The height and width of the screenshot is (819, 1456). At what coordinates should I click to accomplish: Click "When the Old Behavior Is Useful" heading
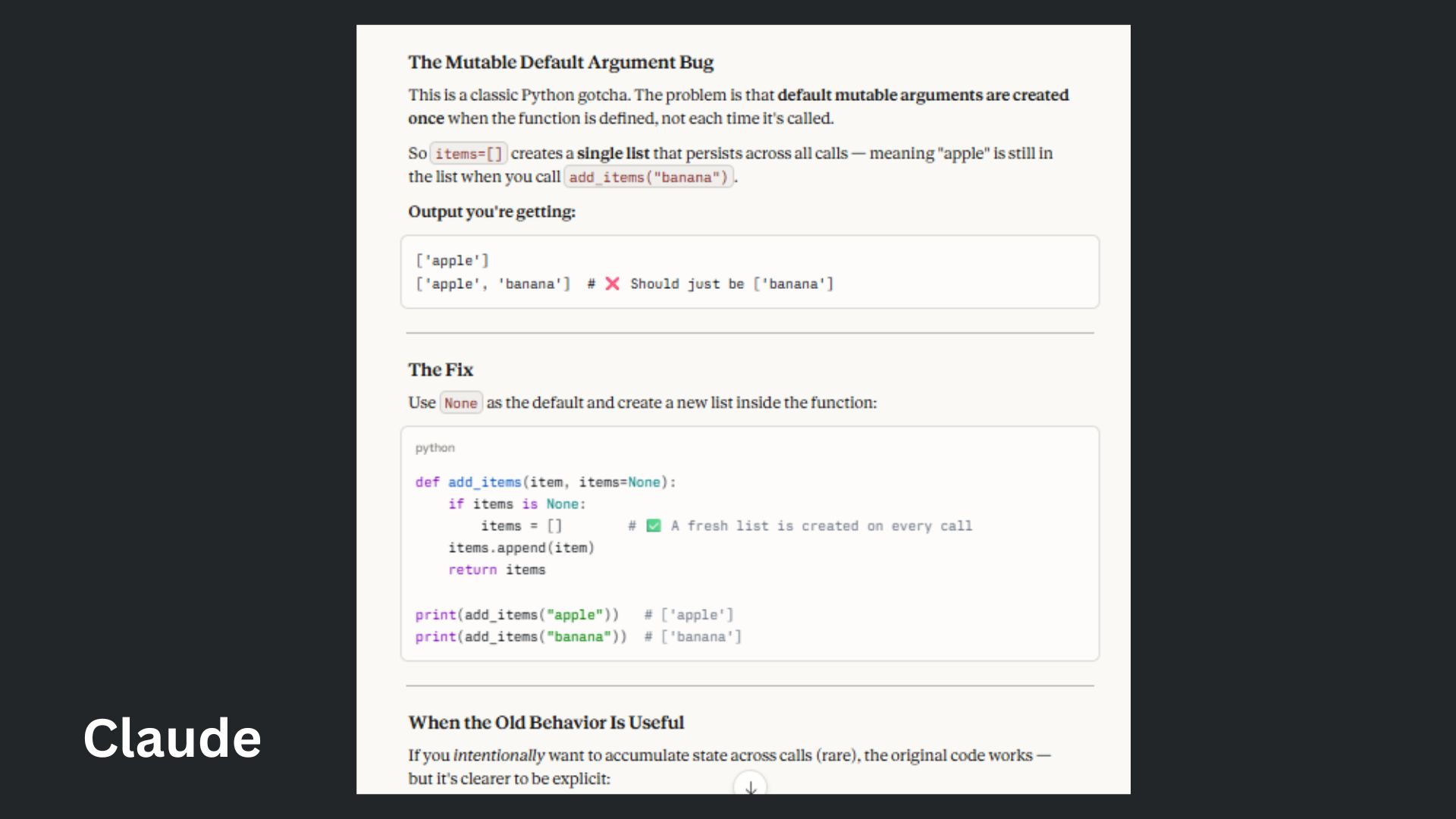pos(546,723)
